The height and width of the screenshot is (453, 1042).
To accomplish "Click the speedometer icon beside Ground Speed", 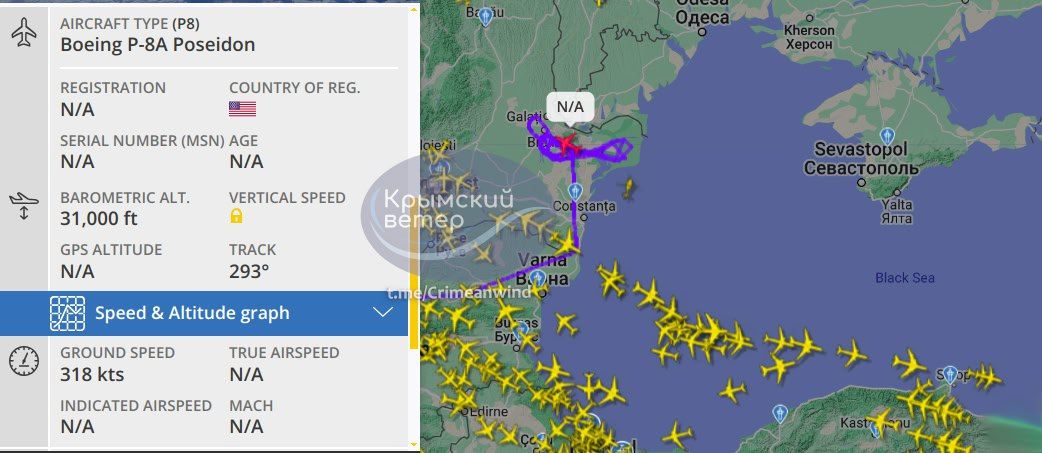I will [x=24, y=361].
